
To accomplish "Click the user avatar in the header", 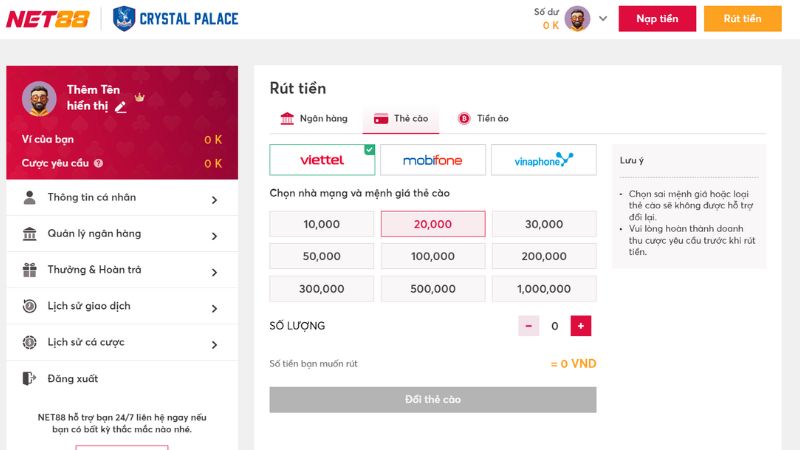I will [x=577, y=18].
